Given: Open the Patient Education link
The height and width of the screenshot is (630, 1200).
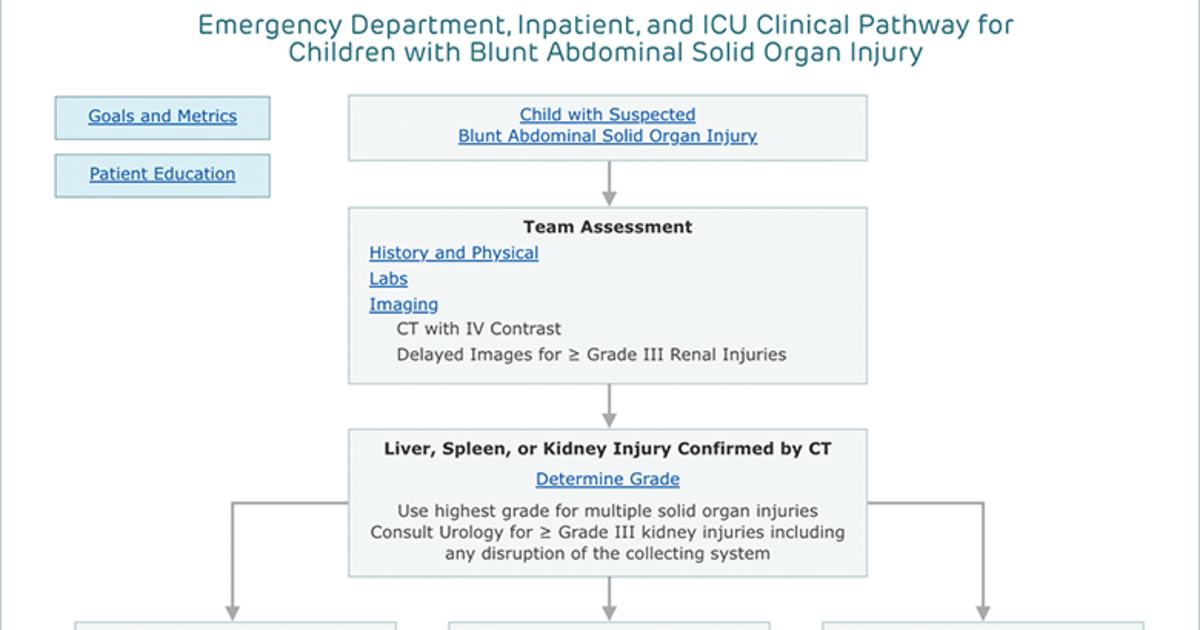Looking at the screenshot, I should click(x=162, y=174).
